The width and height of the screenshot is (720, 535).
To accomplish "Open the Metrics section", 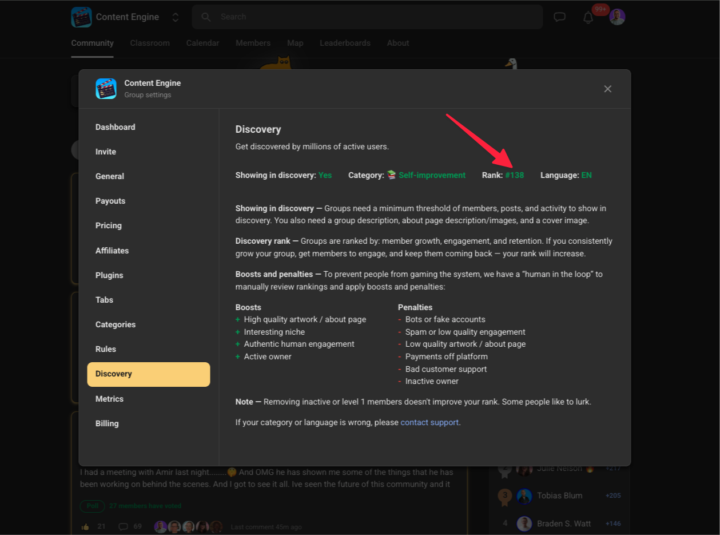I will click(x=109, y=399).
